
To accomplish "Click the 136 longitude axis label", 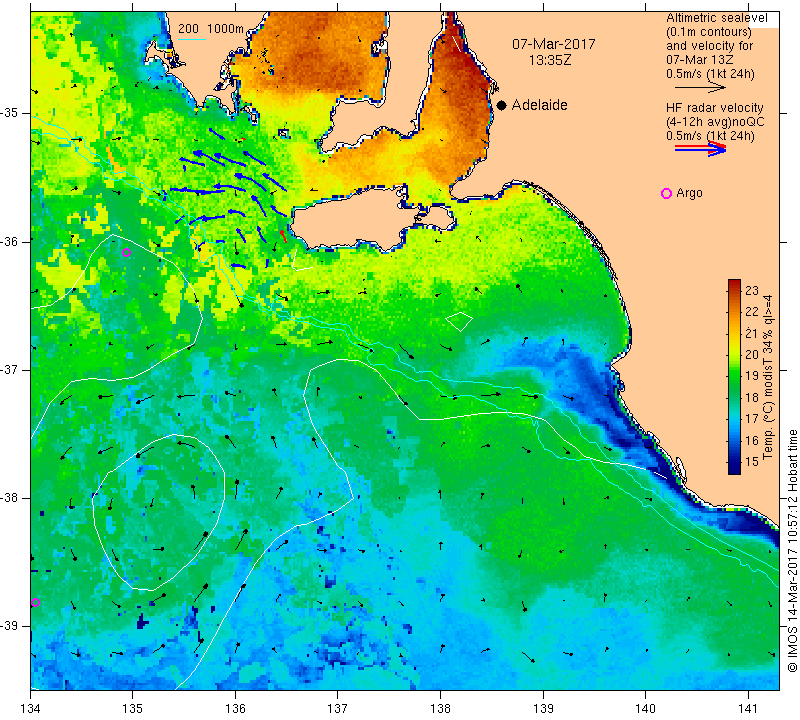I will [235, 709].
